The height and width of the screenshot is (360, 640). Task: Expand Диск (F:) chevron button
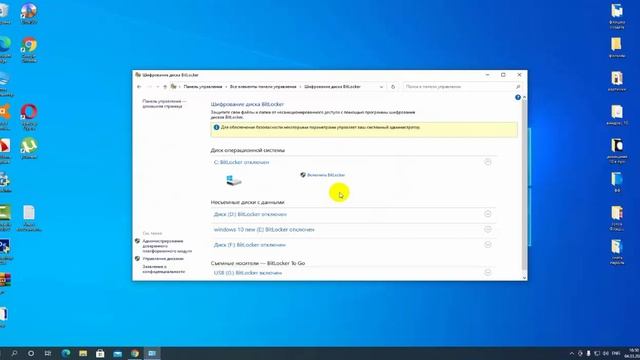coord(487,244)
